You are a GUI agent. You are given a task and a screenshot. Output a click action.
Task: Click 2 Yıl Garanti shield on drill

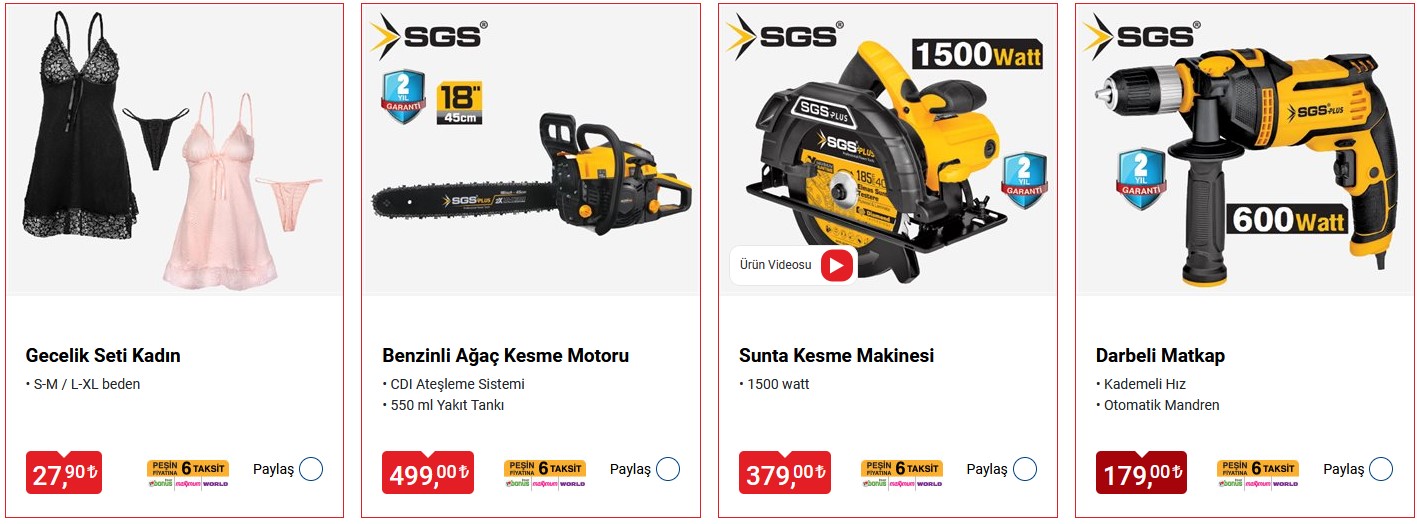pos(1142,180)
